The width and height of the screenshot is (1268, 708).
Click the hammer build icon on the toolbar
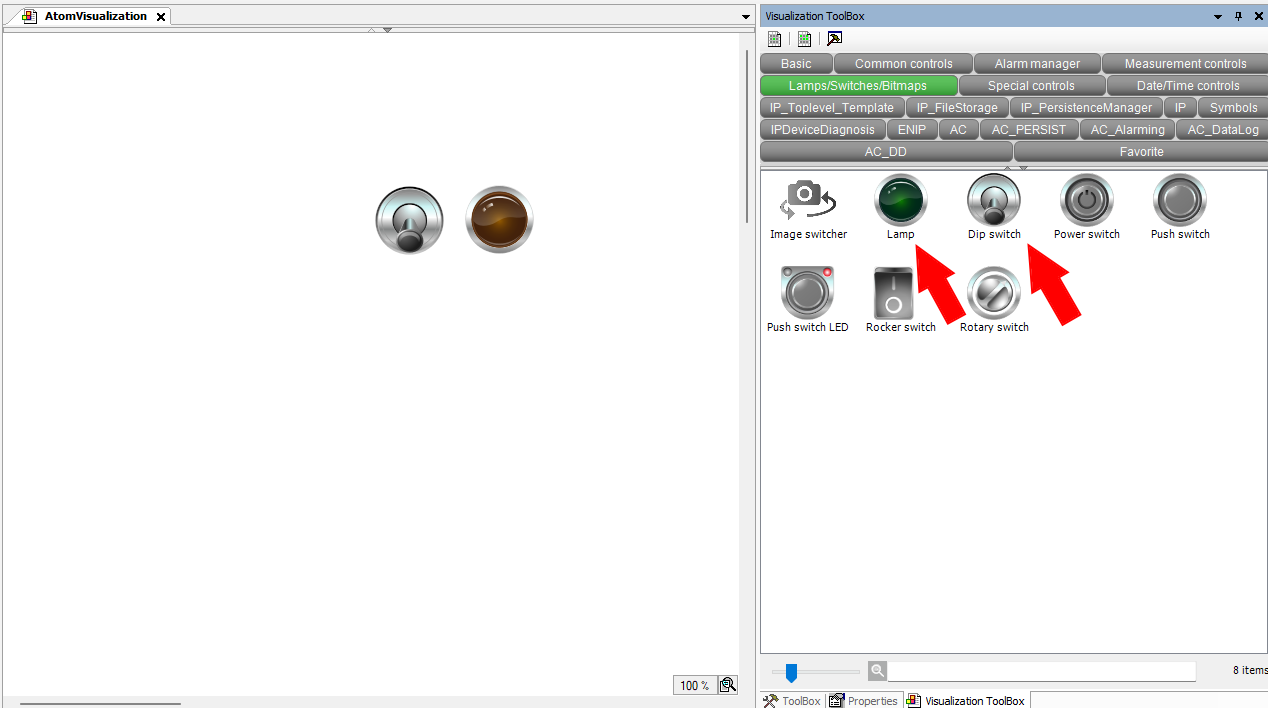834,39
